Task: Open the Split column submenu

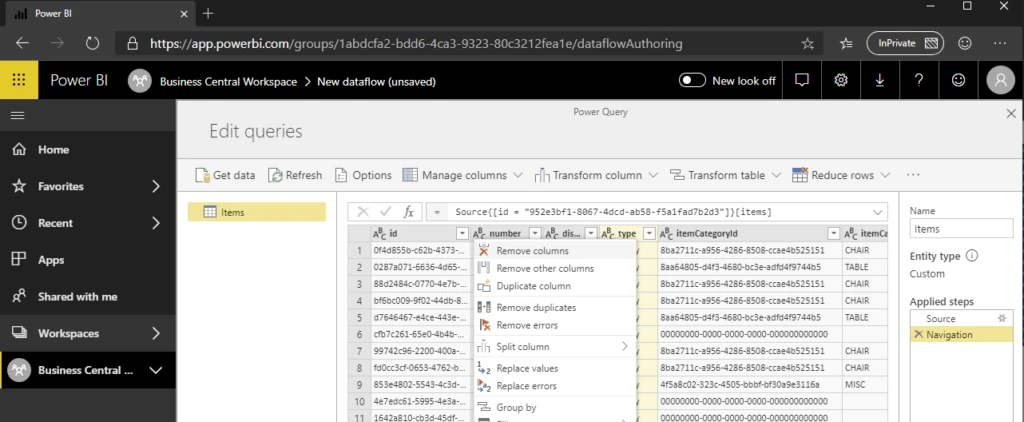Action: 555,347
